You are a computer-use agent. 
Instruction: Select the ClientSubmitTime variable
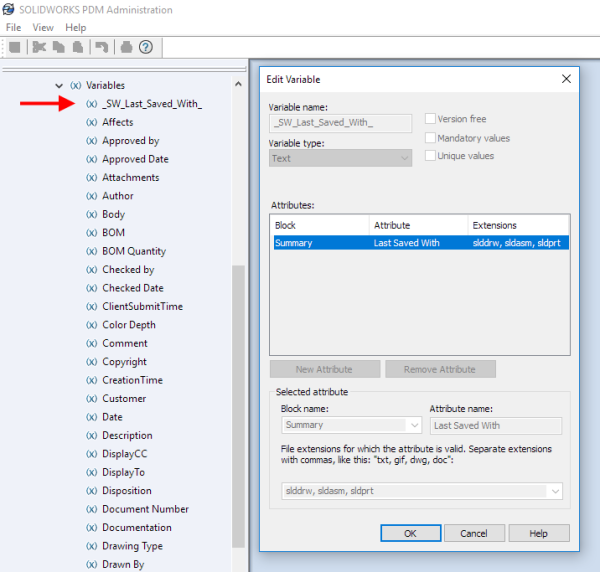click(142, 306)
